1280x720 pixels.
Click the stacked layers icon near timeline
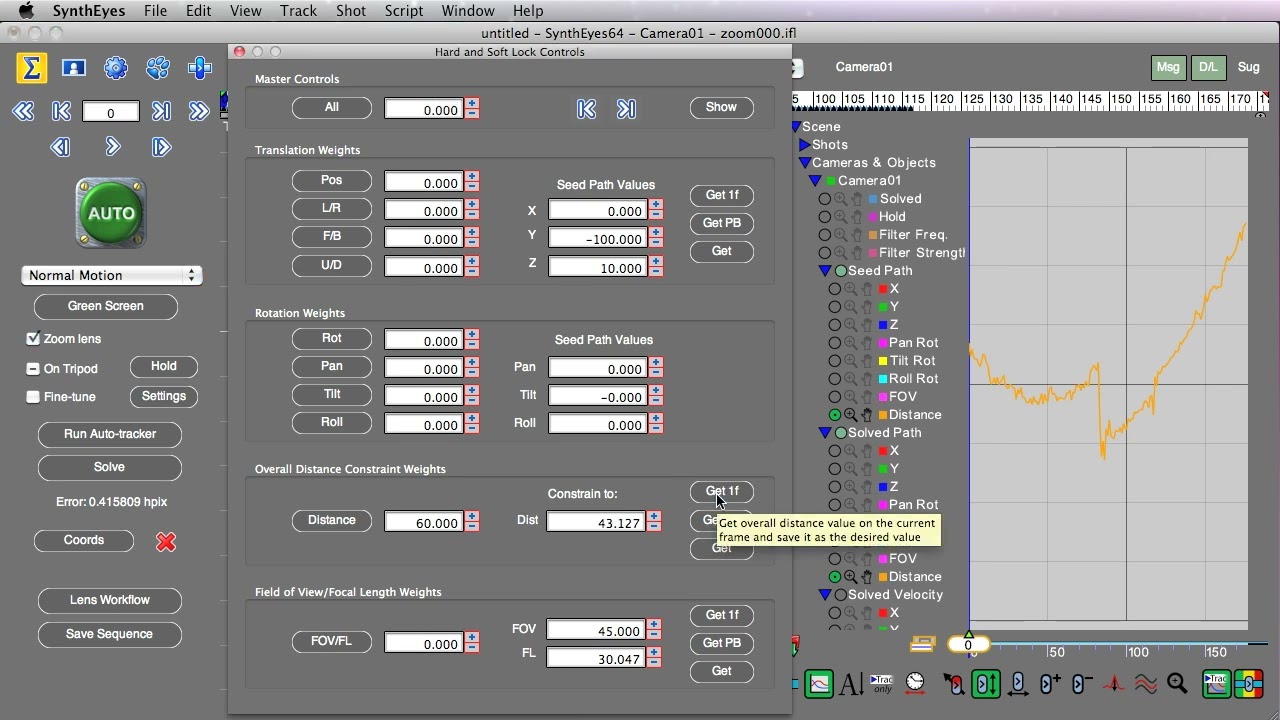[x=922, y=645]
